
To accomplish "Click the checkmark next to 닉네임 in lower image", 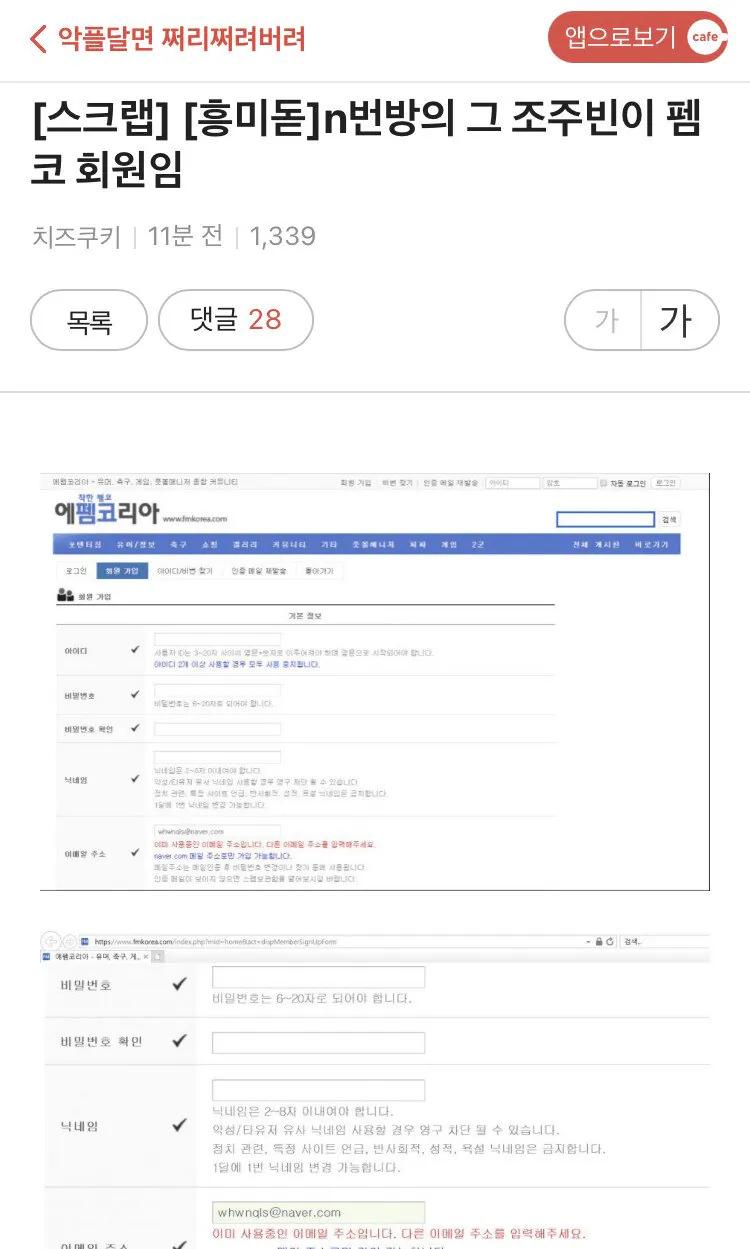I will [179, 1125].
